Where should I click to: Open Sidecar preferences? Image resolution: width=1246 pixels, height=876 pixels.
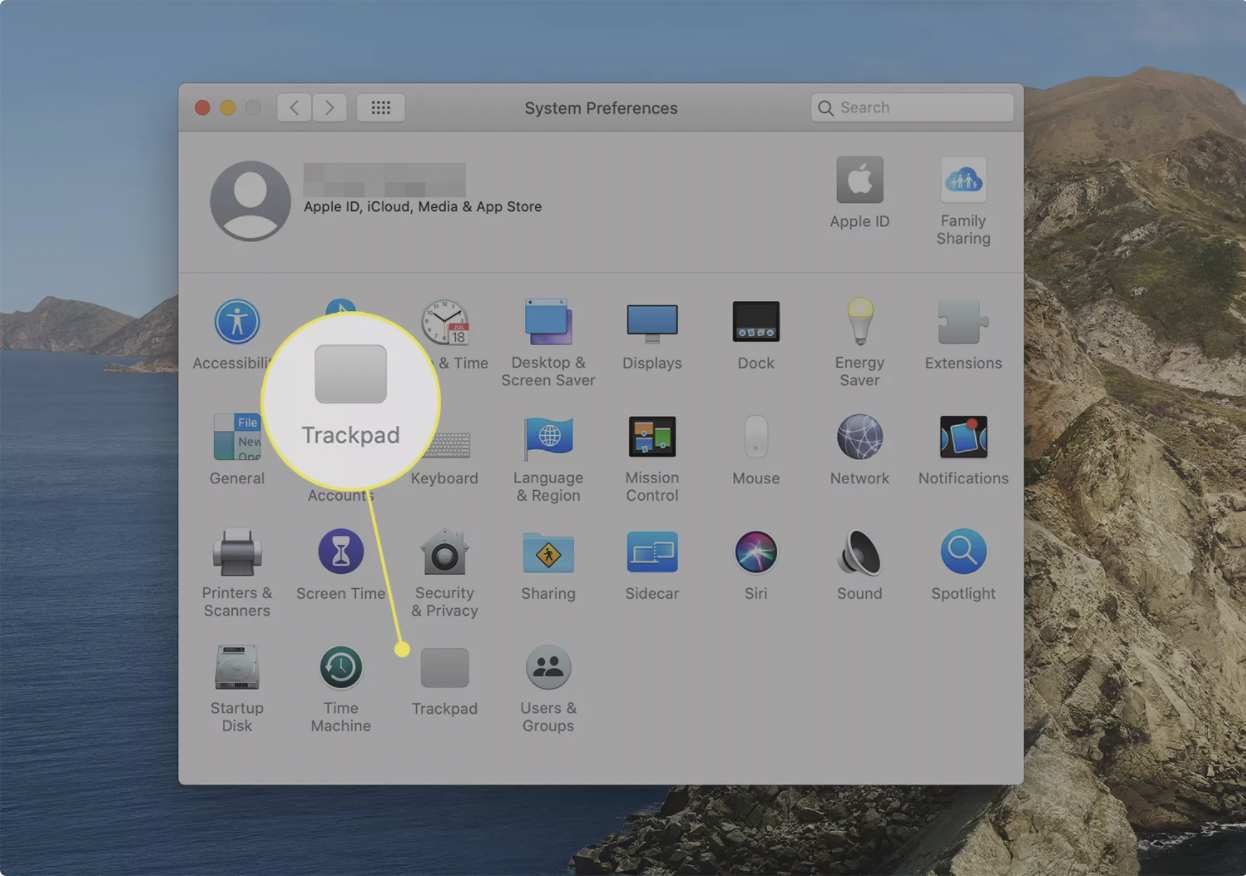pyautogui.click(x=652, y=553)
